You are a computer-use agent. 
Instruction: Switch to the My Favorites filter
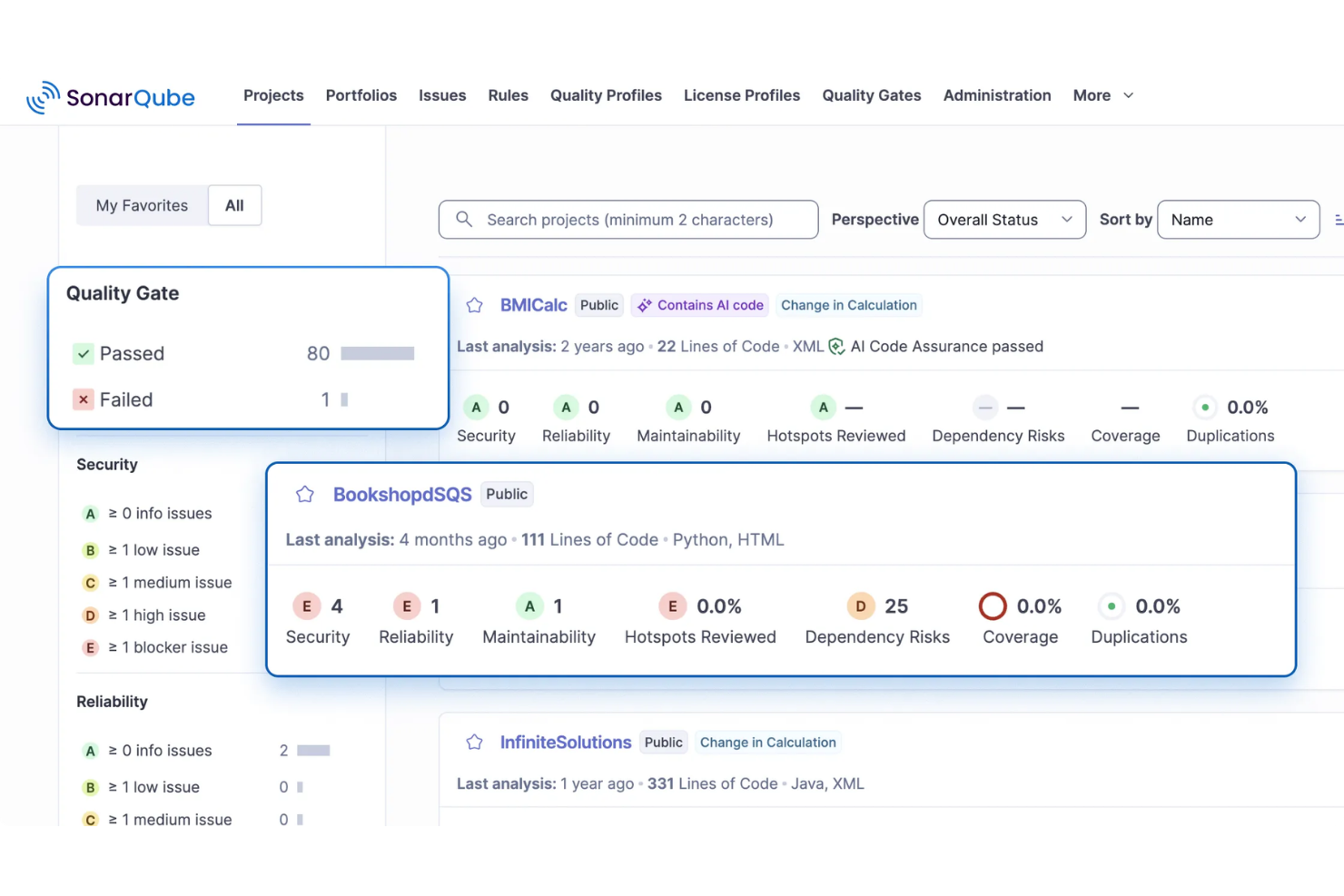(141, 205)
